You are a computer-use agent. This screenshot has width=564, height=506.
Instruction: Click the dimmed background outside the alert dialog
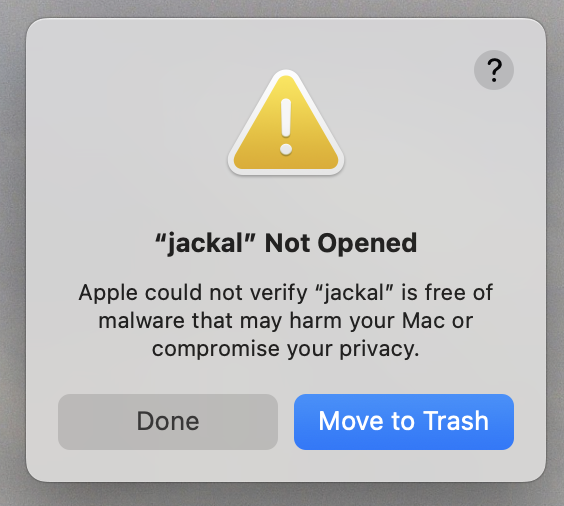[x=13, y=252]
